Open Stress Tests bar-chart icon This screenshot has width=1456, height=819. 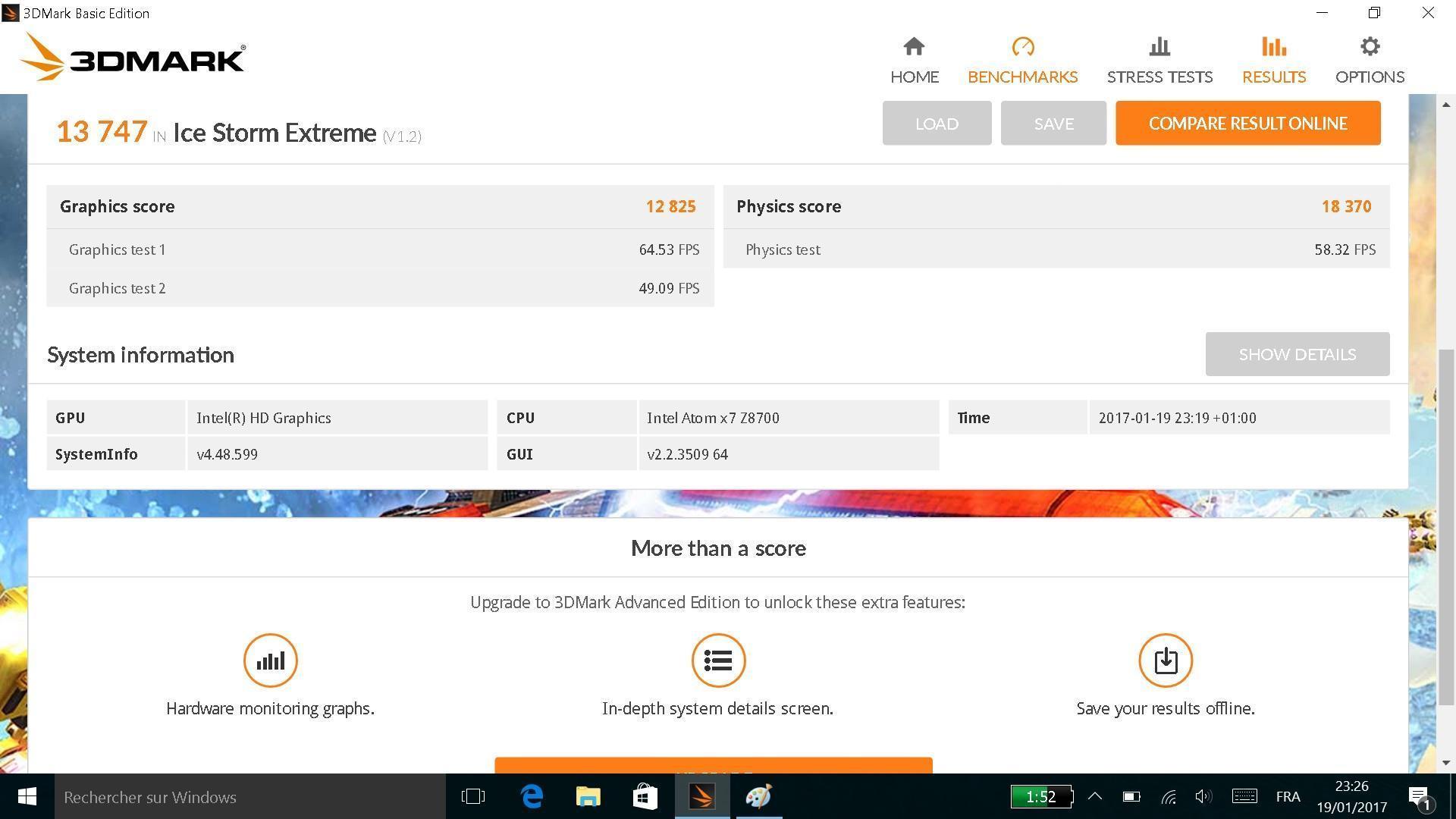coord(1159,47)
